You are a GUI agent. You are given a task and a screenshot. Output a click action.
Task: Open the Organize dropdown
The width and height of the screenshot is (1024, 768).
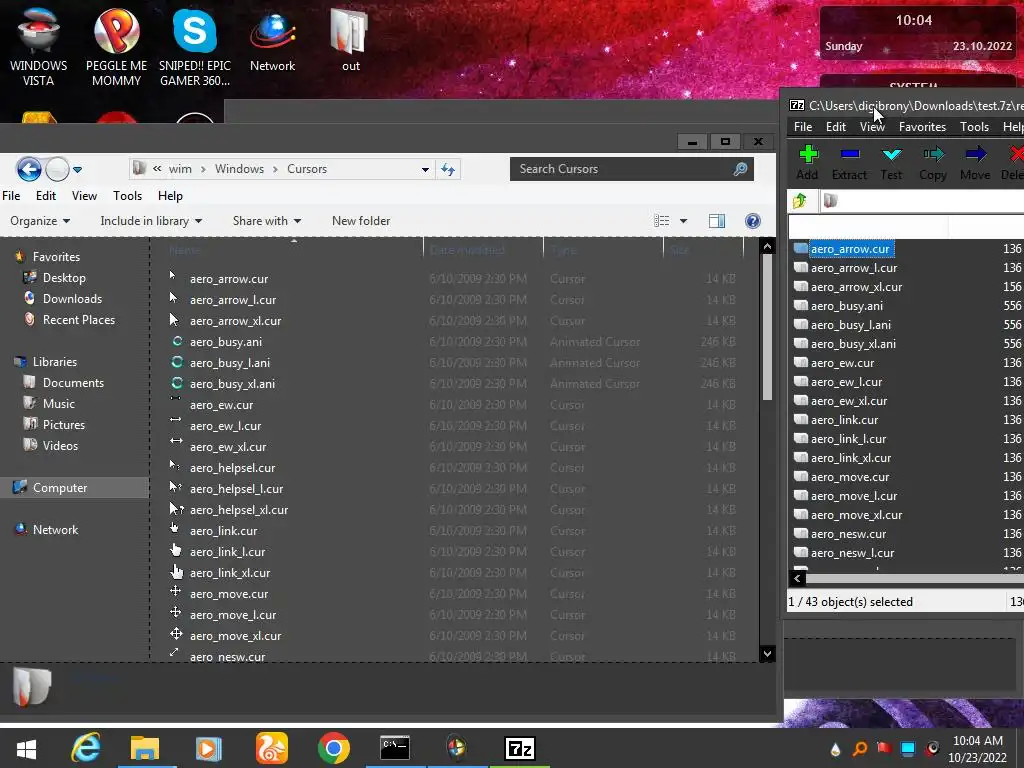click(x=40, y=221)
